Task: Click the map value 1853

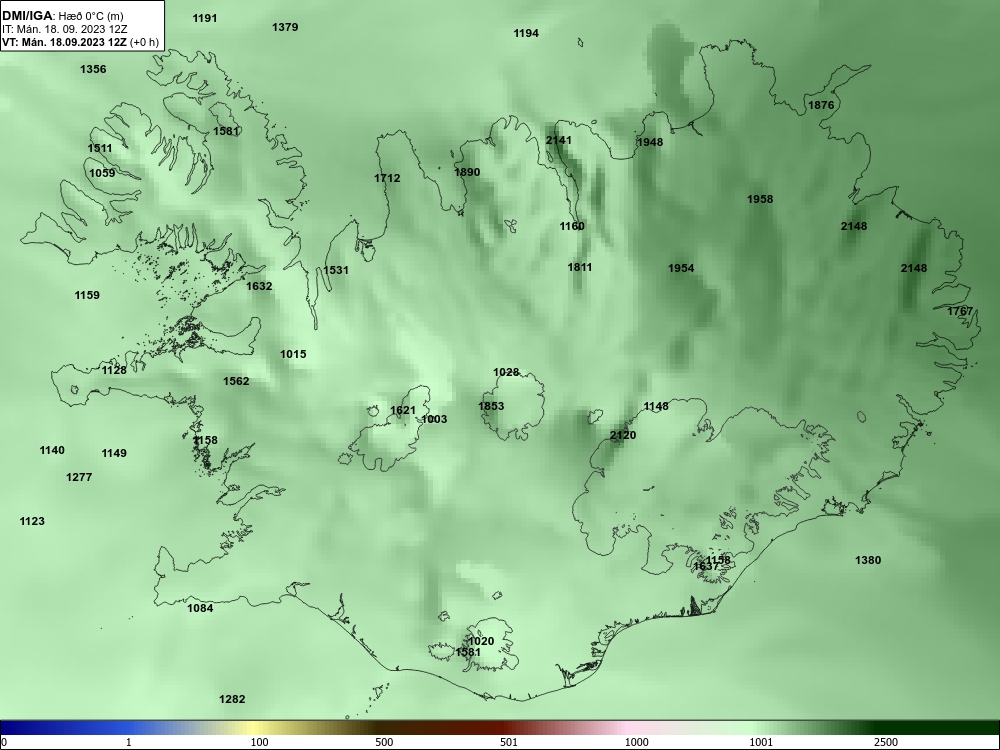Action: click(491, 406)
